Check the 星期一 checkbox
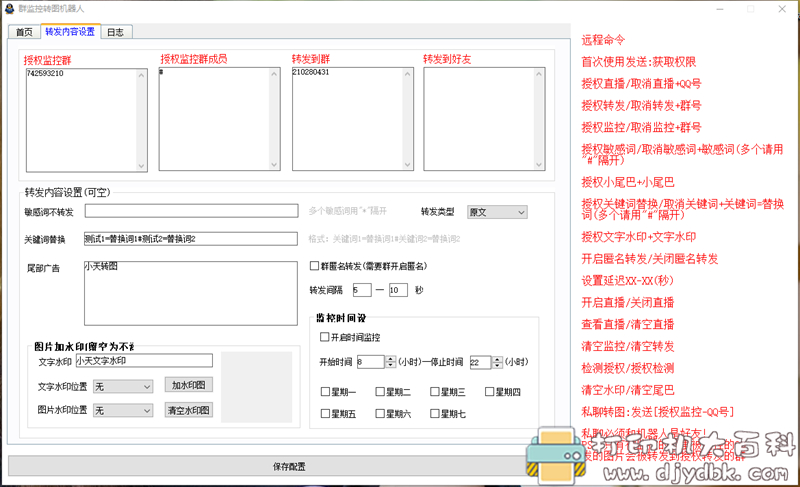The height and width of the screenshot is (487, 800). click(326, 392)
